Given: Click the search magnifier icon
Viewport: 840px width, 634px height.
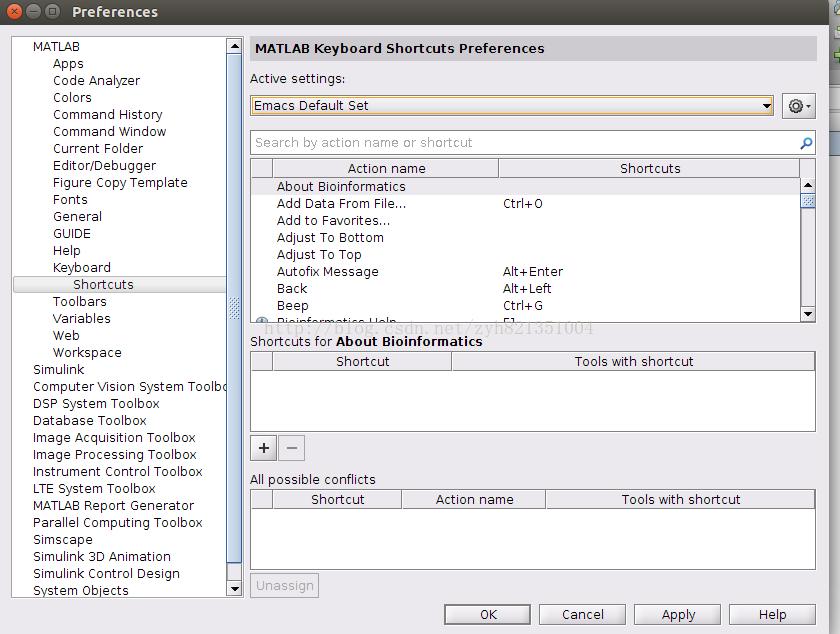Looking at the screenshot, I should coord(806,143).
